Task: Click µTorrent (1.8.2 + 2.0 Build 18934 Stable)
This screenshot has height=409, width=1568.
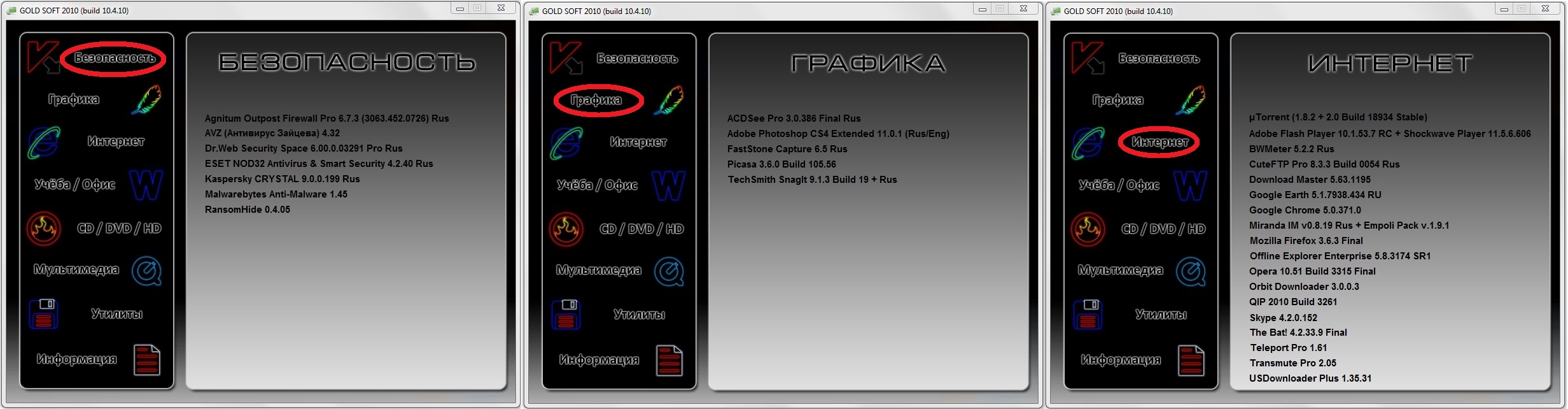Action: point(1338,117)
